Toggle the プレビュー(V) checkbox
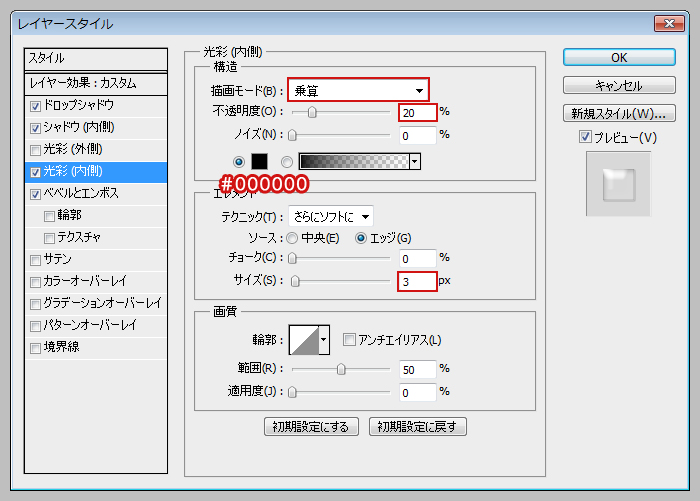 tap(585, 137)
